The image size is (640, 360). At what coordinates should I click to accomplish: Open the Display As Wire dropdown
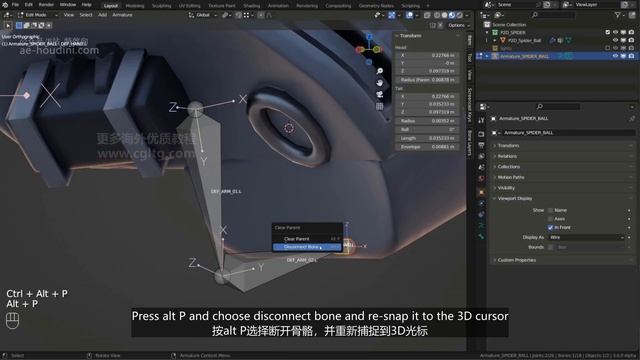[586, 237]
